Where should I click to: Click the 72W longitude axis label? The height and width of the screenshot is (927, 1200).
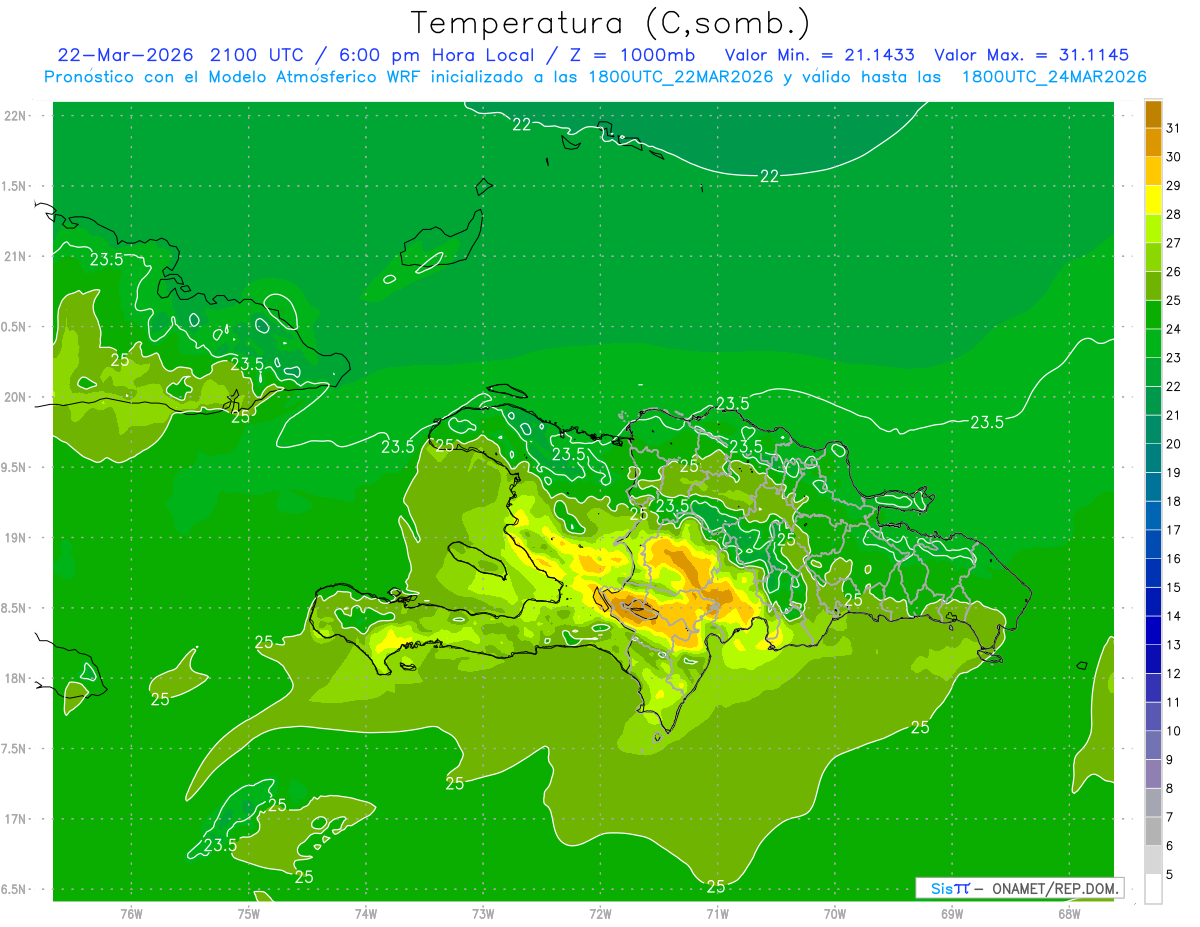(600, 913)
